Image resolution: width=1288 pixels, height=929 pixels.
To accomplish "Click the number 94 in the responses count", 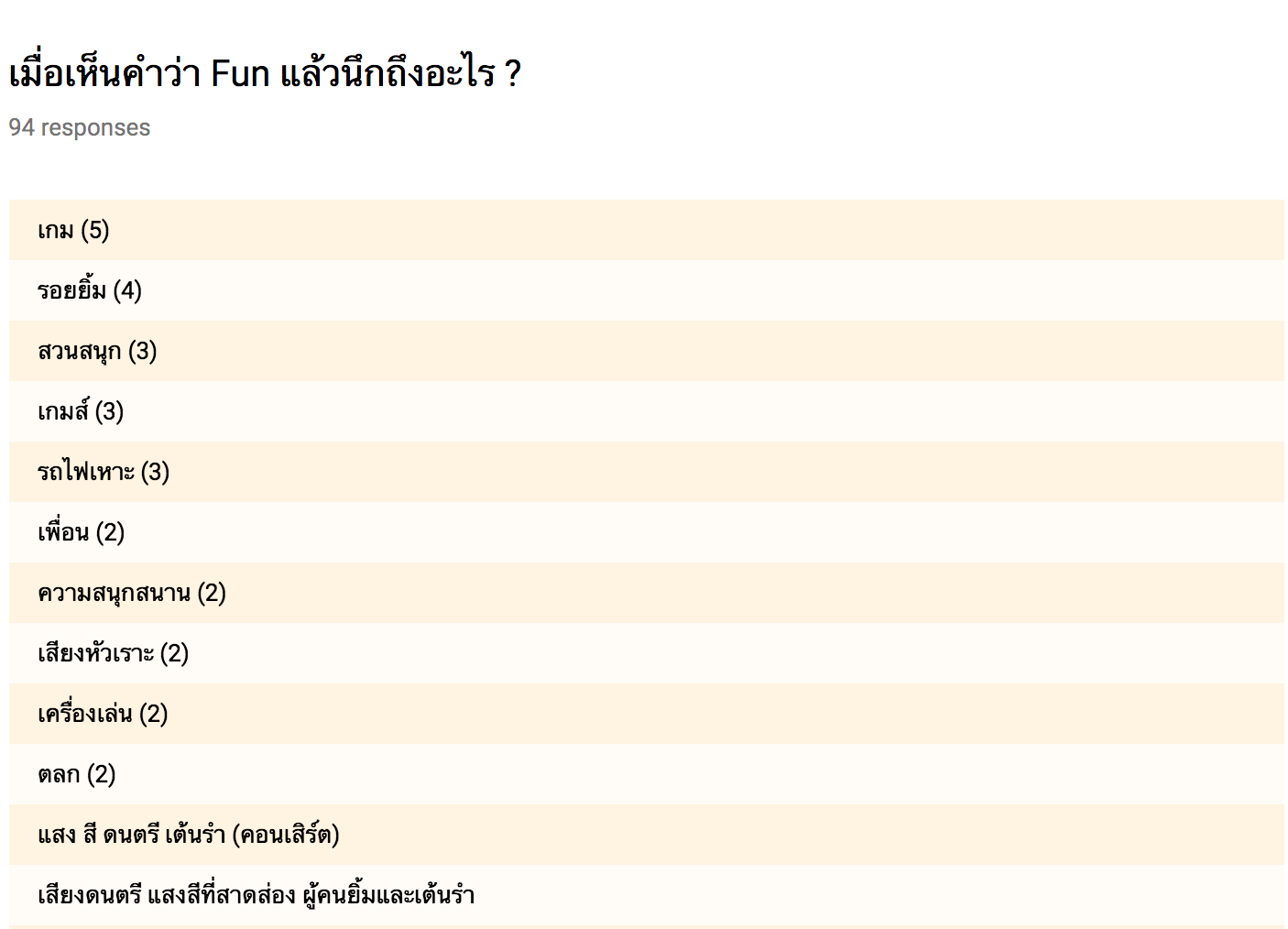I will 21,127.
